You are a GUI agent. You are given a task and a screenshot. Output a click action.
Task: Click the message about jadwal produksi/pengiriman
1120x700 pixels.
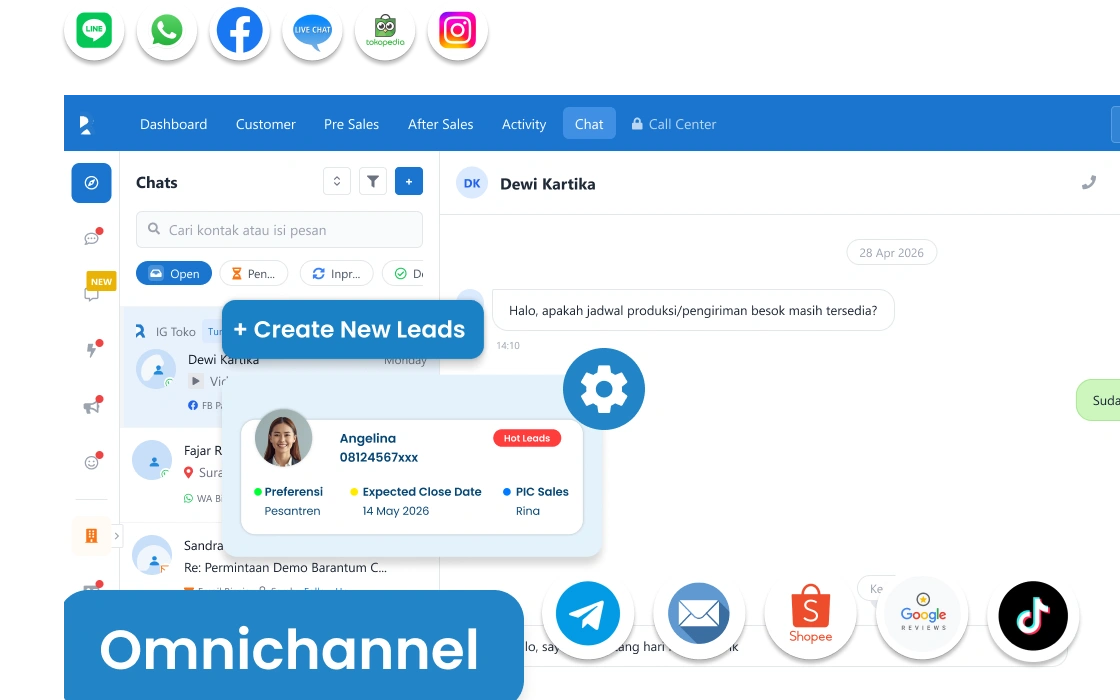[693, 310]
